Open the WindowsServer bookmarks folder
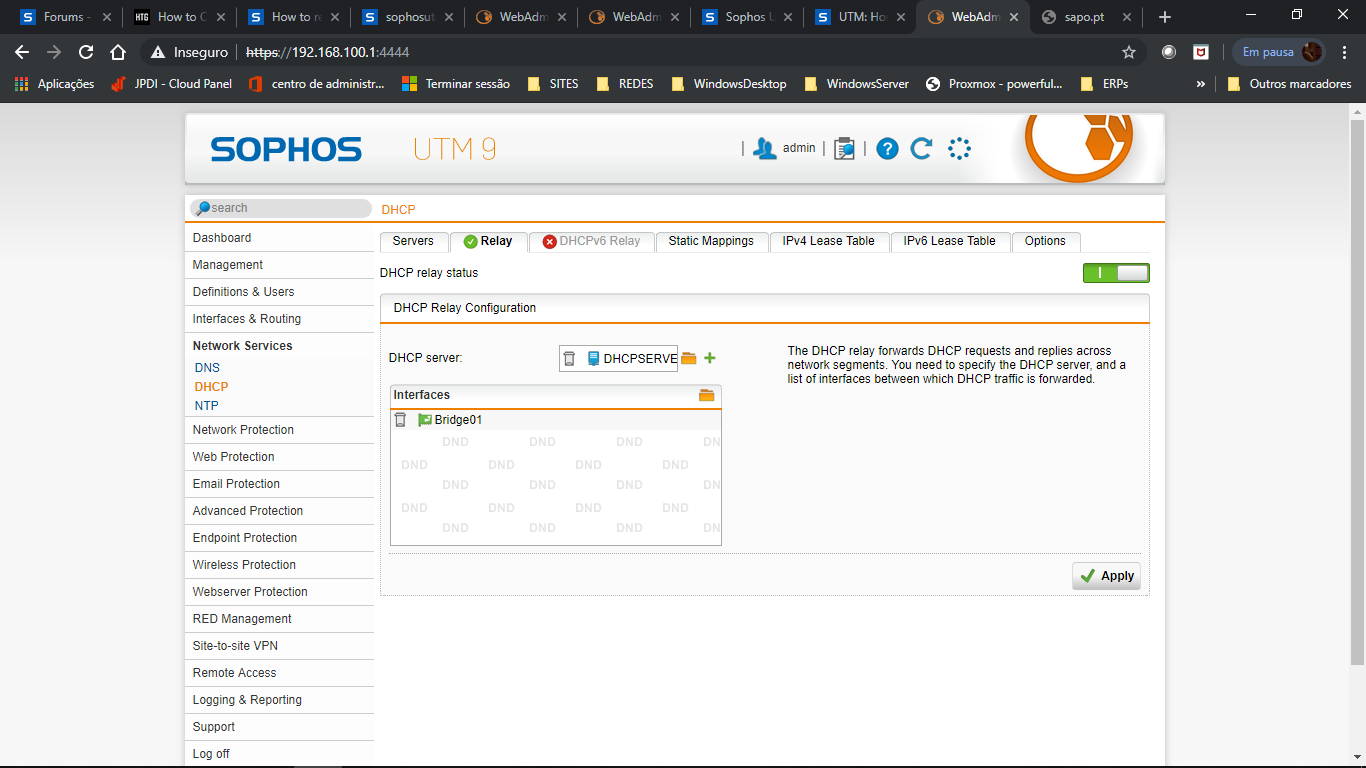 pos(857,84)
